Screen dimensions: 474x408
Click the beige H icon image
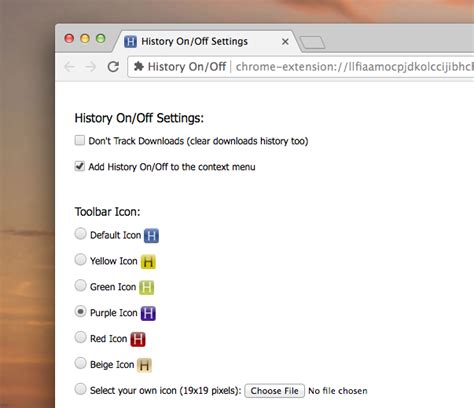(x=144, y=365)
